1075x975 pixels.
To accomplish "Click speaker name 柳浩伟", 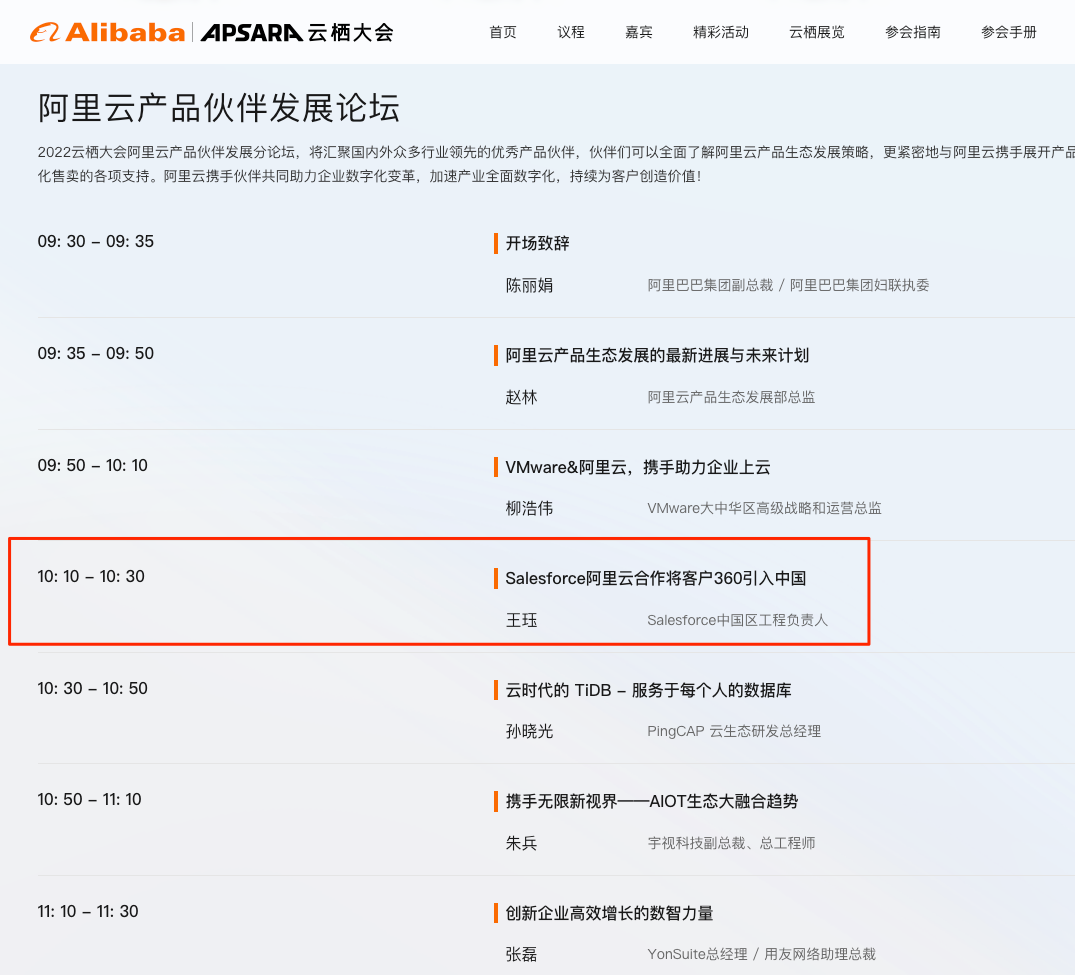I will [529, 508].
